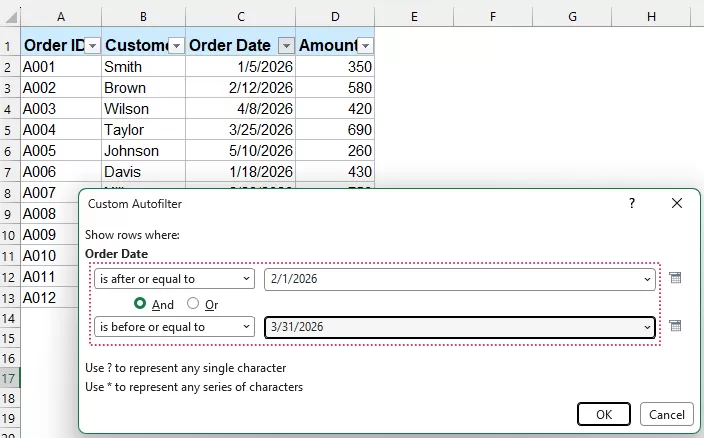704x438 pixels.
Task: Click cell A002
Action: tap(61, 88)
